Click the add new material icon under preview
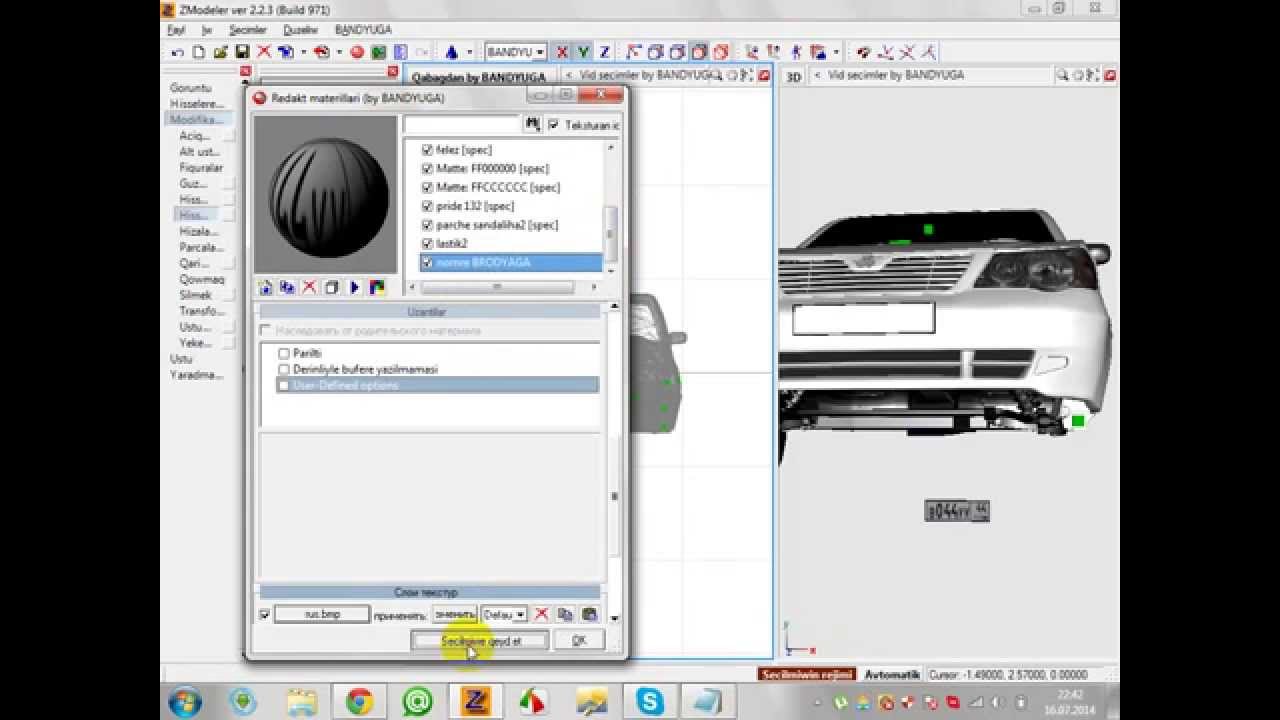1280x720 pixels. 266,287
